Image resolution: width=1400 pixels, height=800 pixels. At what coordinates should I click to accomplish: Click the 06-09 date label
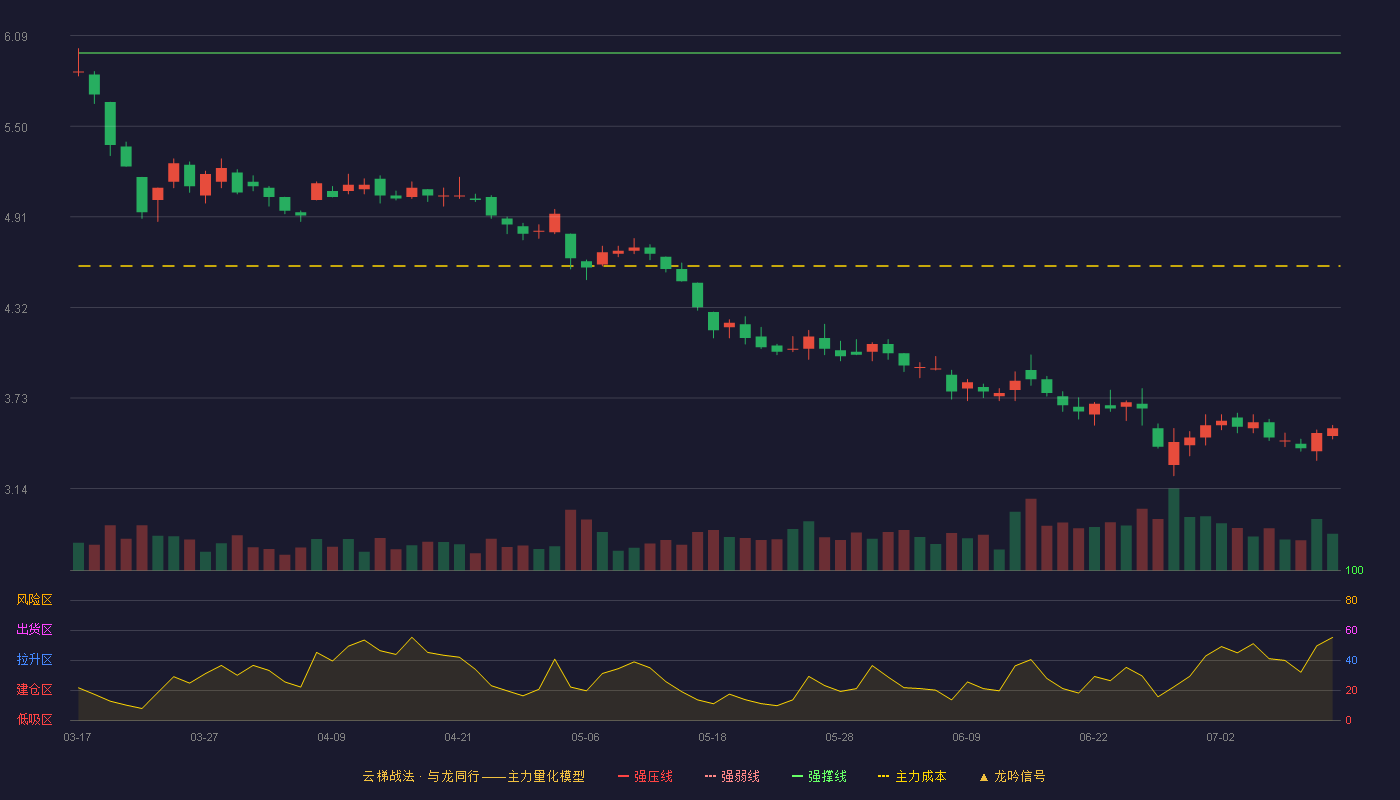point(966,737)
